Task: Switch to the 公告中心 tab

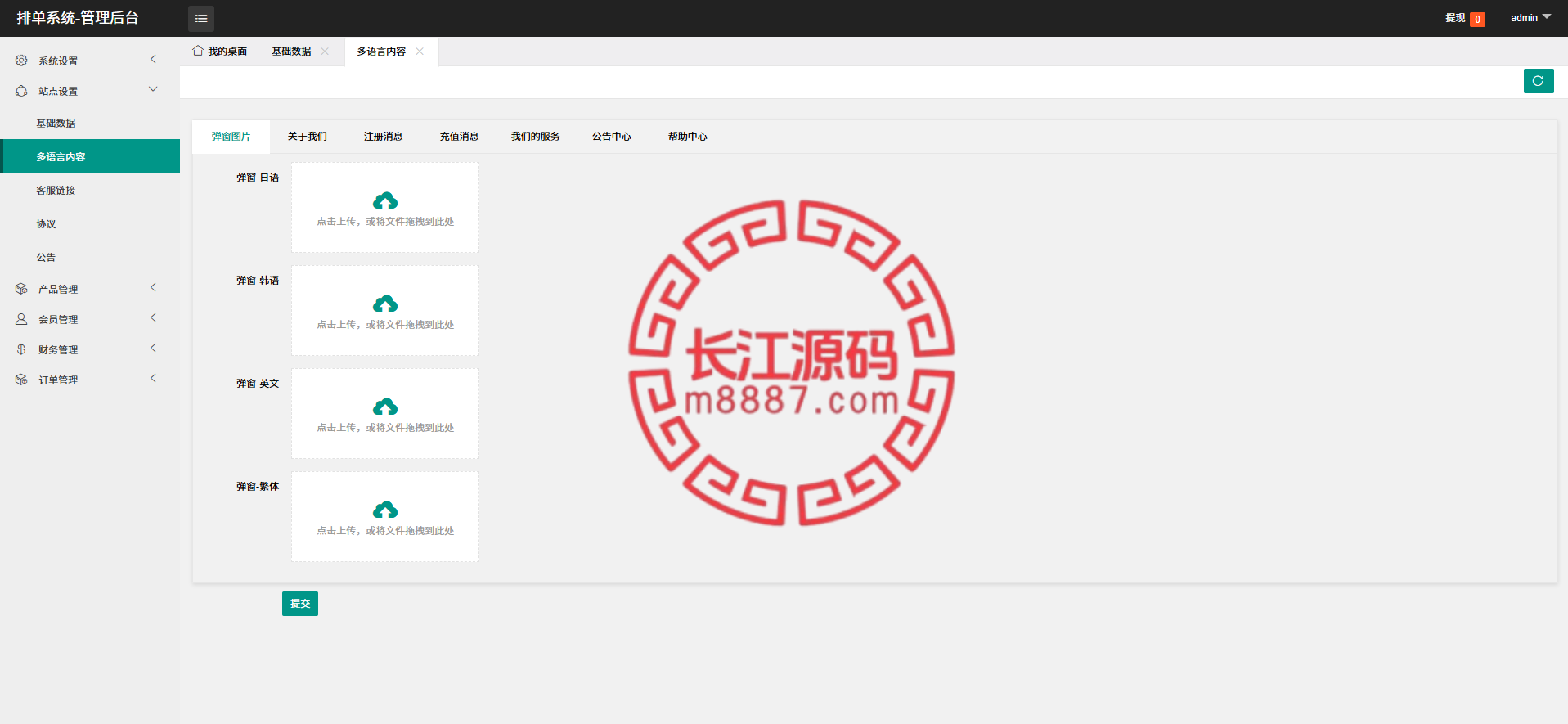Action: (612, 137)
